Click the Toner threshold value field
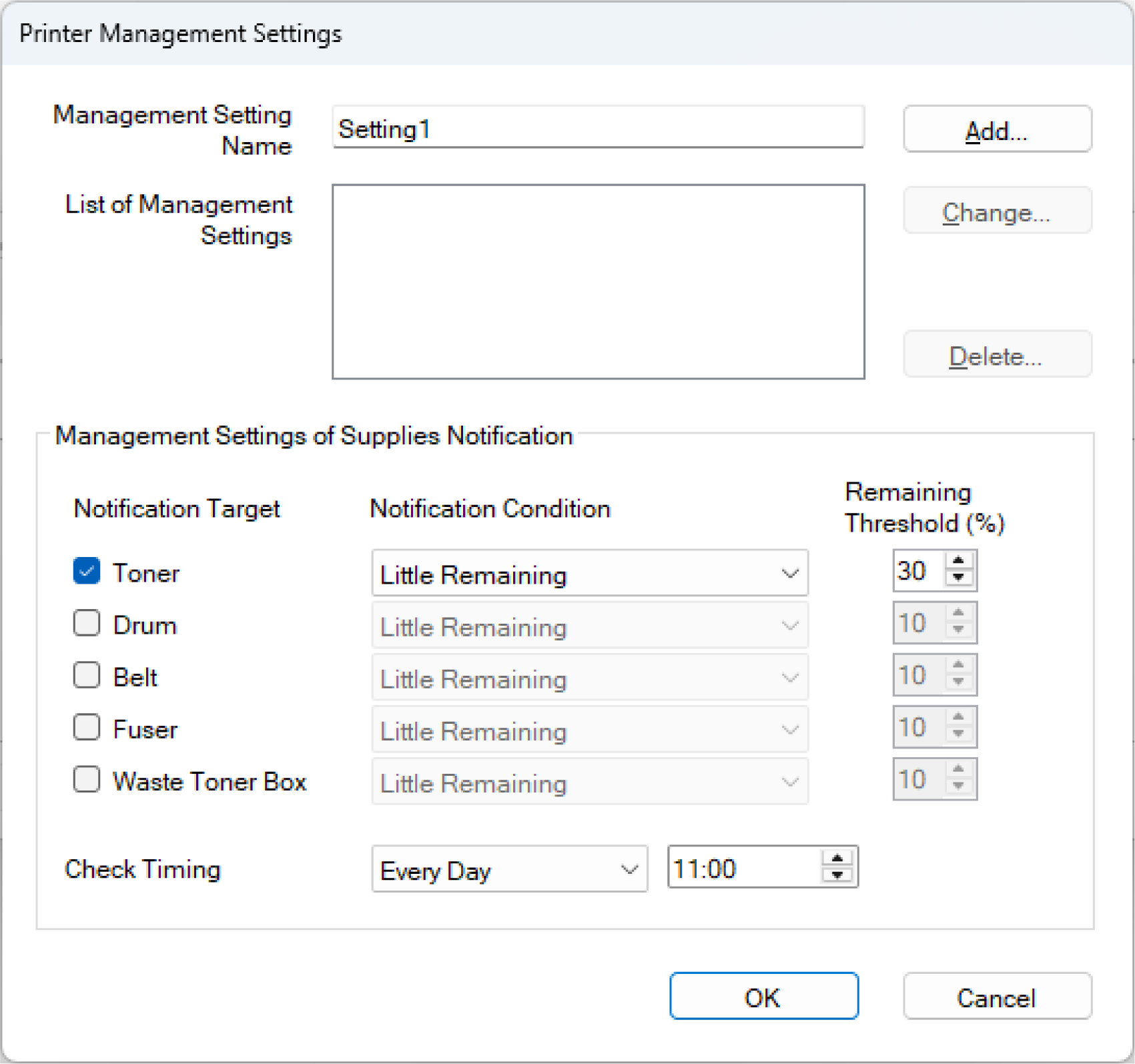1135x1064 pixels. (917, 571)
